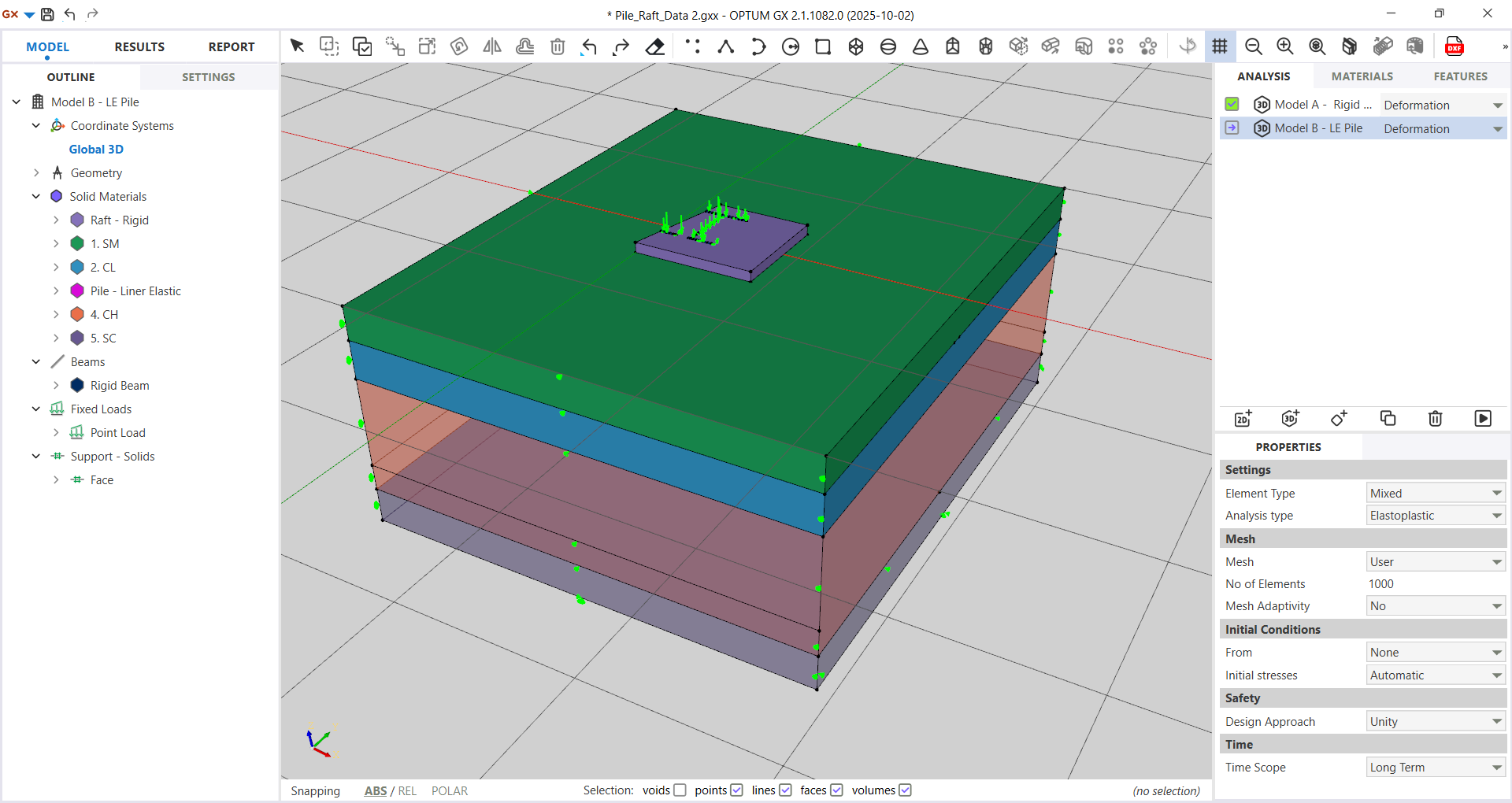
Task: Run the analysis with the play button
Action: [1482, 418]
